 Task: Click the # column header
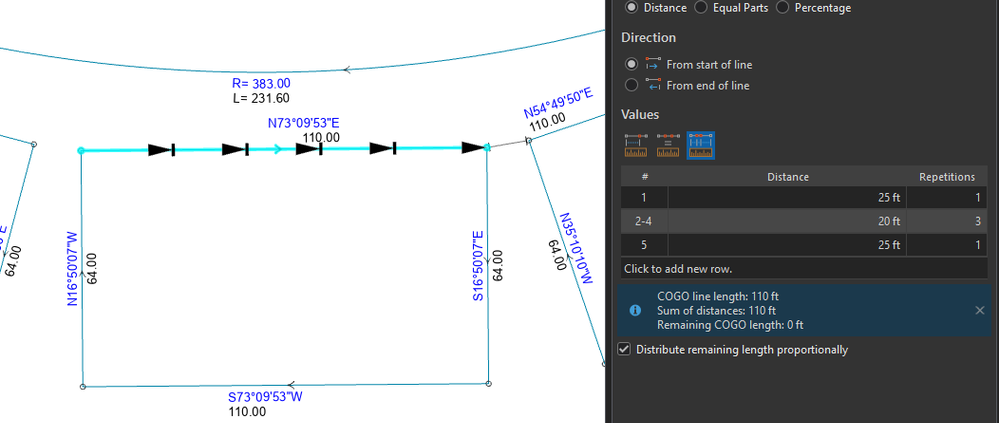(645, 176)
